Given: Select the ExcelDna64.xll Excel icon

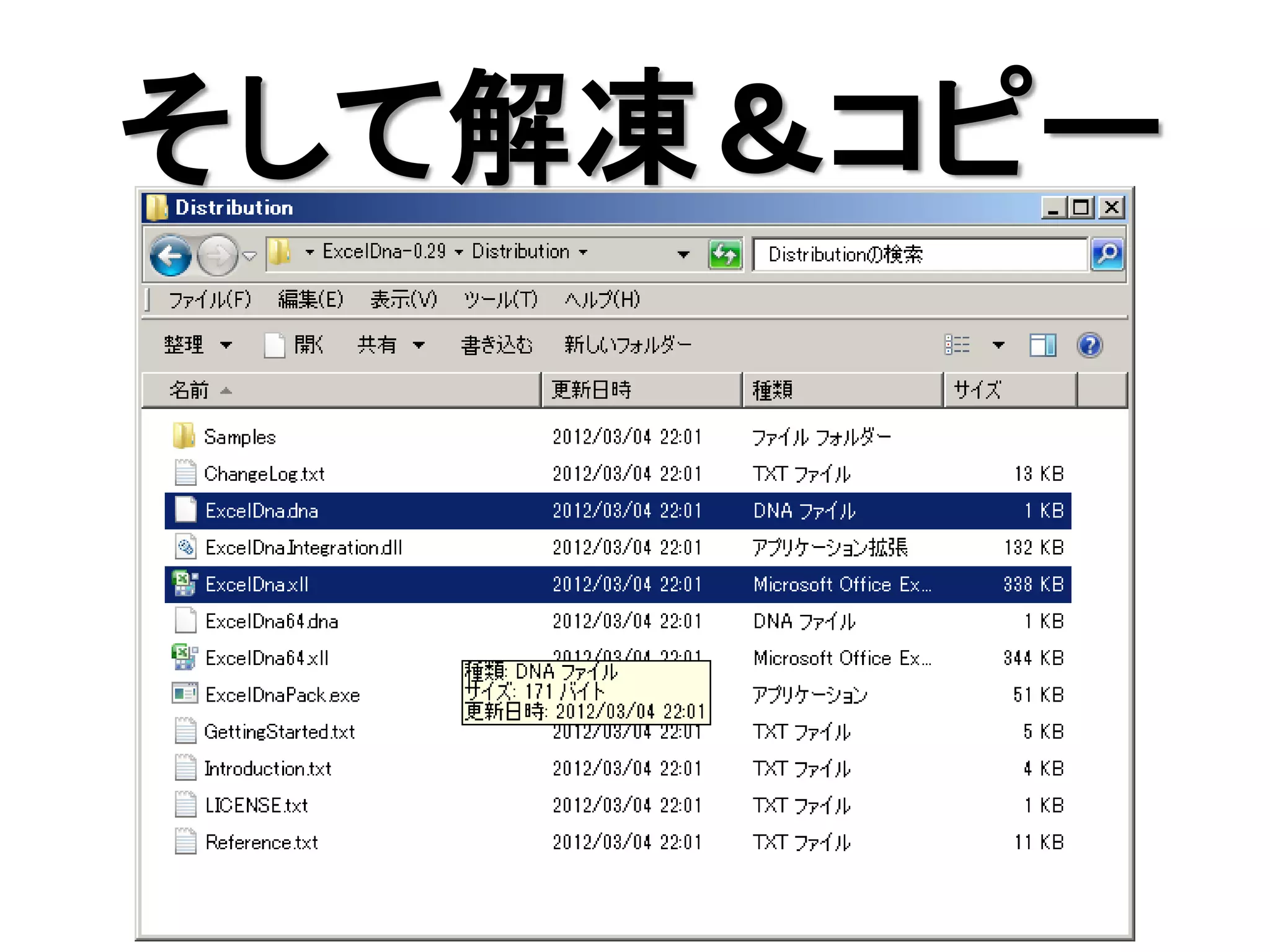Looking at the screenshot, I should pyautogui.click(x=185, y=657).
